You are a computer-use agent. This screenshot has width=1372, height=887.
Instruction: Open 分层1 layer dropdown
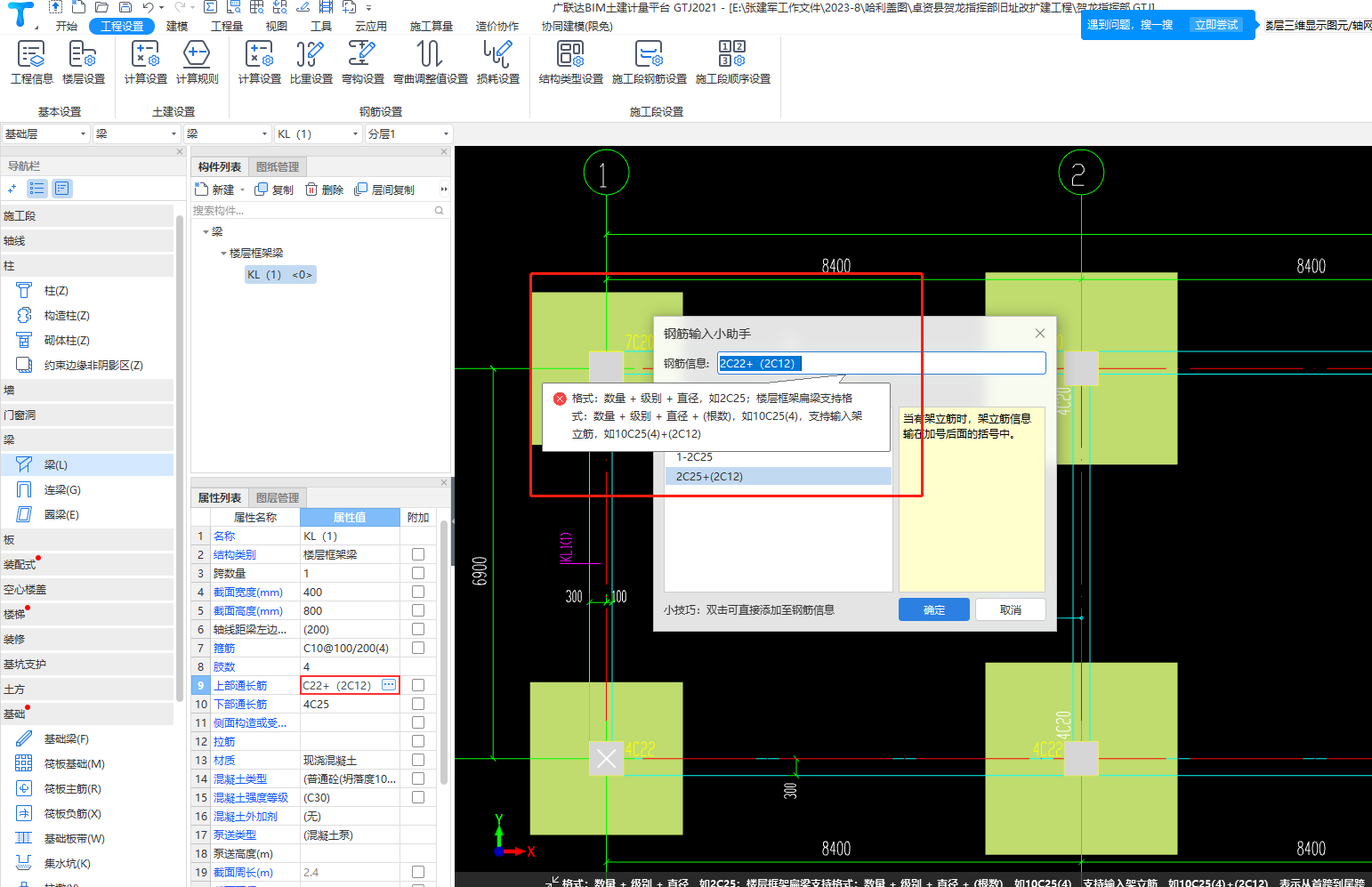(x=409, y=133)
